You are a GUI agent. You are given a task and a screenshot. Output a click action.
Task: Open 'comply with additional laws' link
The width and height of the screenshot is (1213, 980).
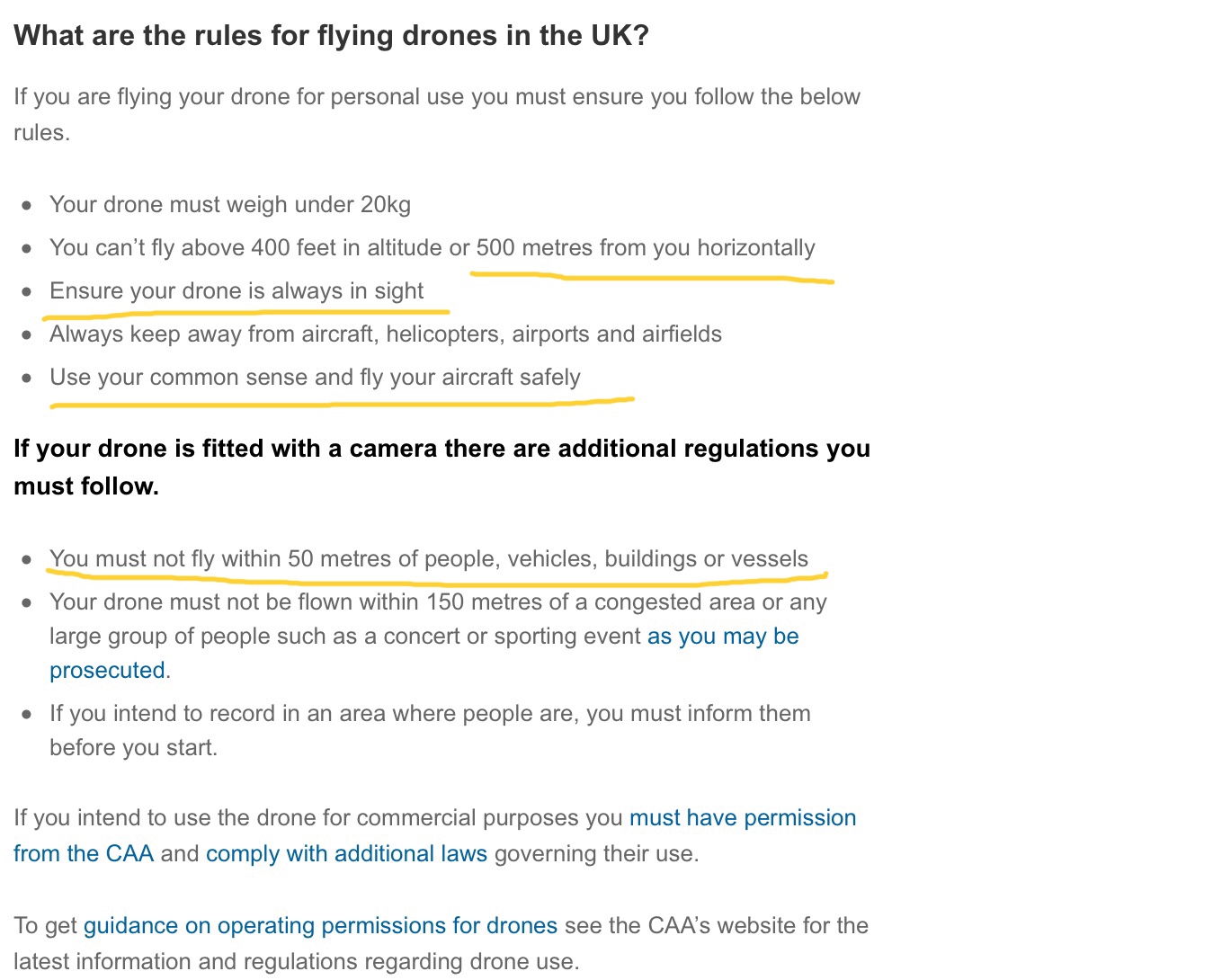346,854
